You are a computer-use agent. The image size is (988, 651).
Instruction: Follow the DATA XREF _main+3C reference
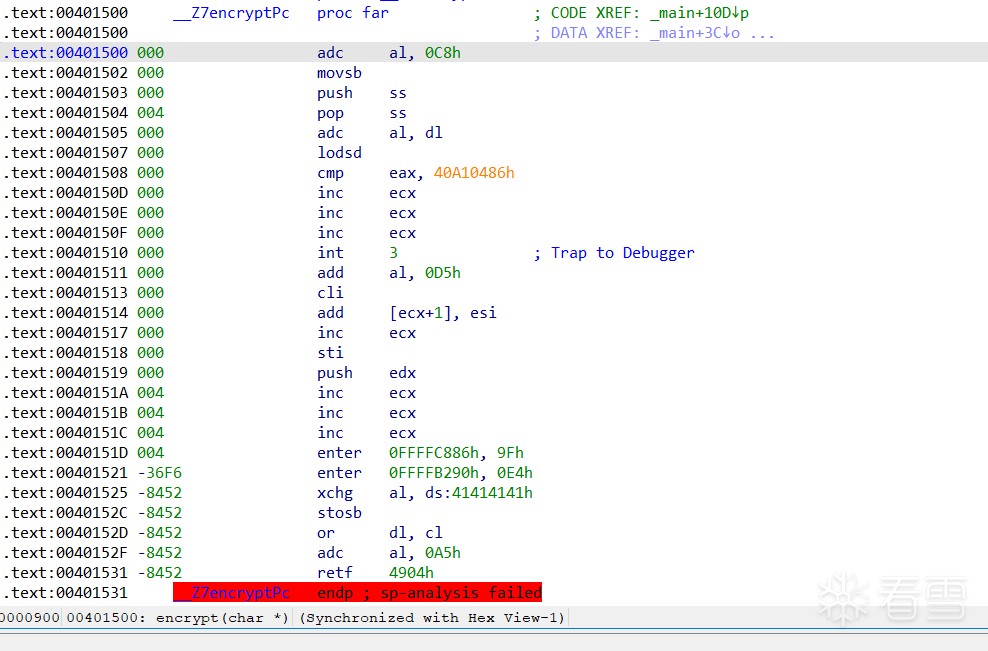[695, 33]
